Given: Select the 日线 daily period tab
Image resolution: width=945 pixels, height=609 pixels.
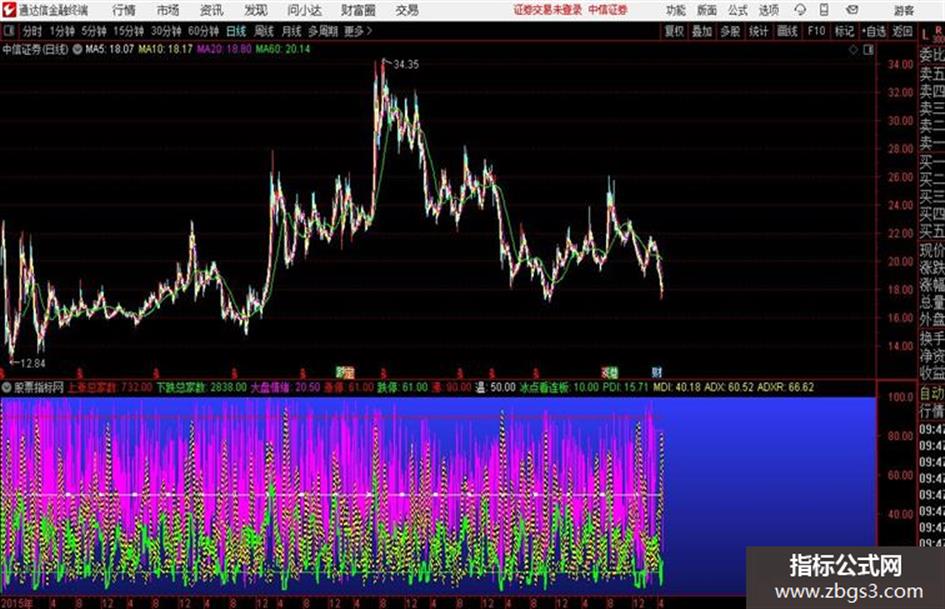Looking at the screenshot, I should pos(236,31).
